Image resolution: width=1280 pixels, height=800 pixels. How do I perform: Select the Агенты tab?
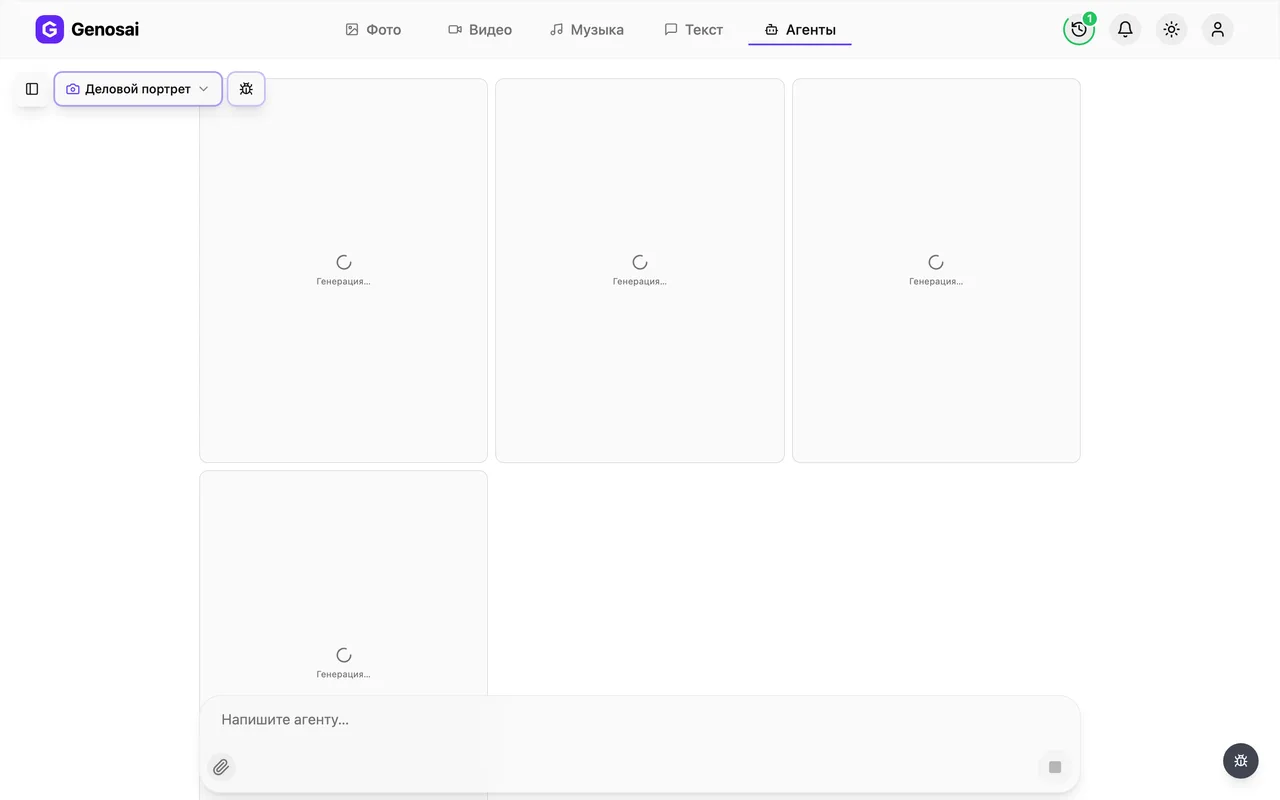(800, 30)
